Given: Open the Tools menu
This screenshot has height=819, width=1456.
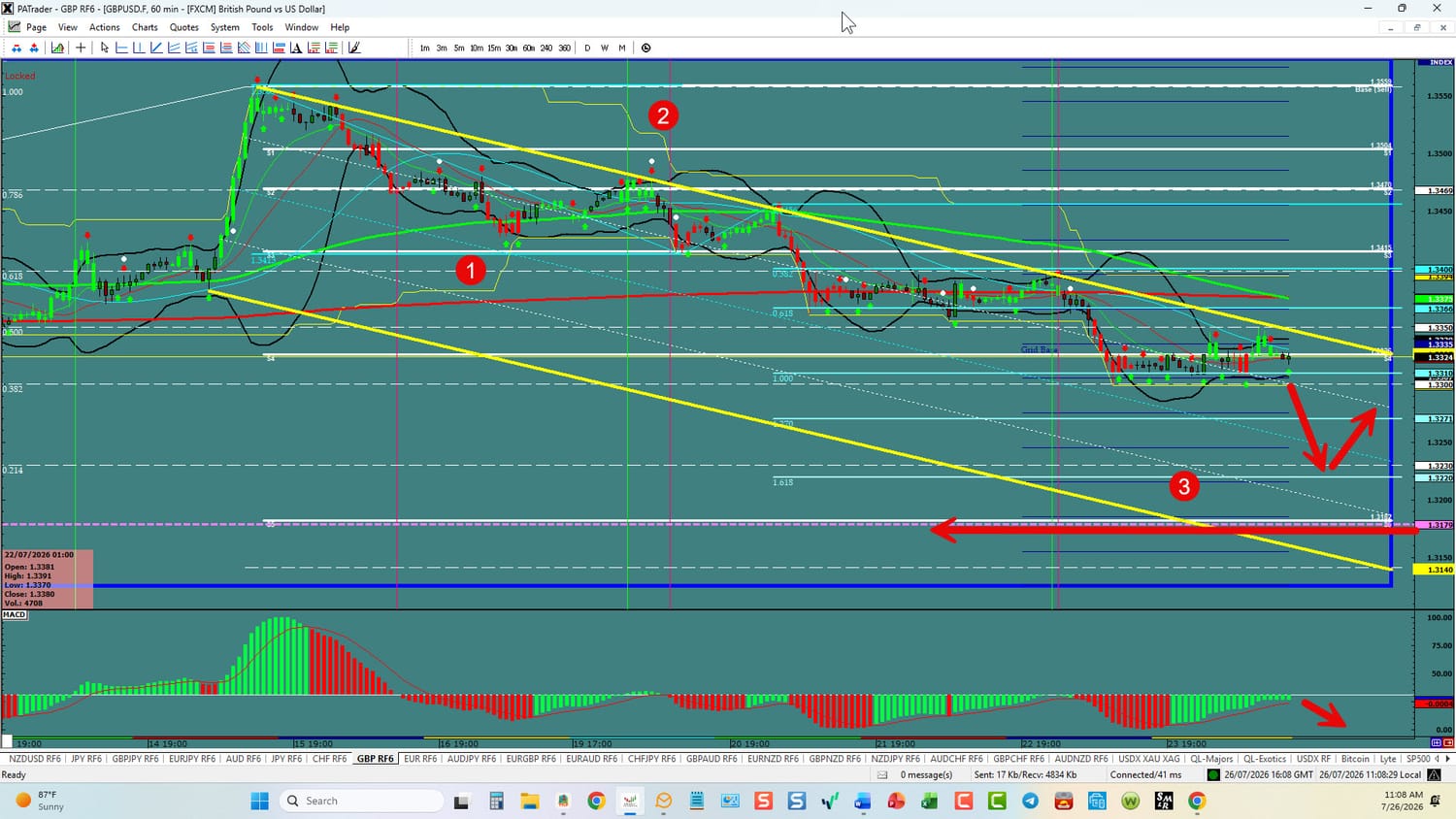Looking at the screenshot, I should 262,27.
